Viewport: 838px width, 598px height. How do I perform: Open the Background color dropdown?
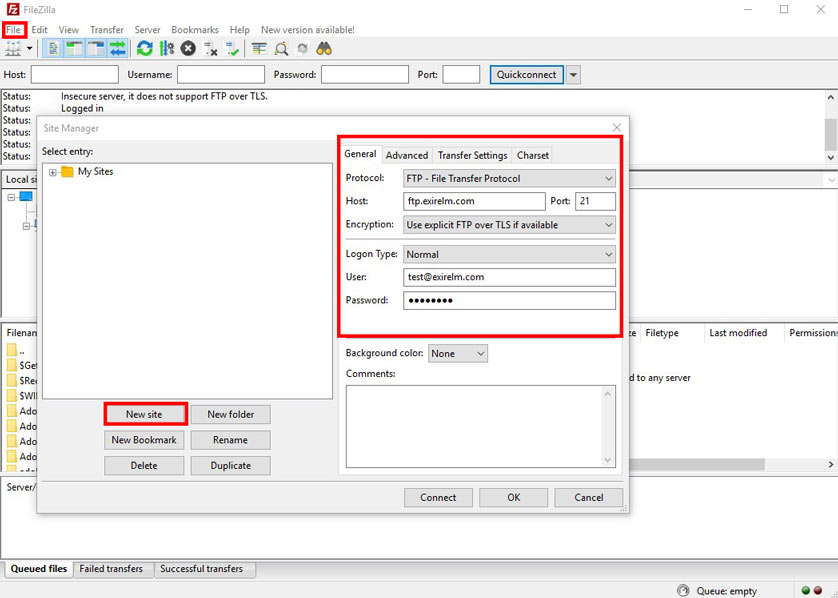(x=457, y=353)
